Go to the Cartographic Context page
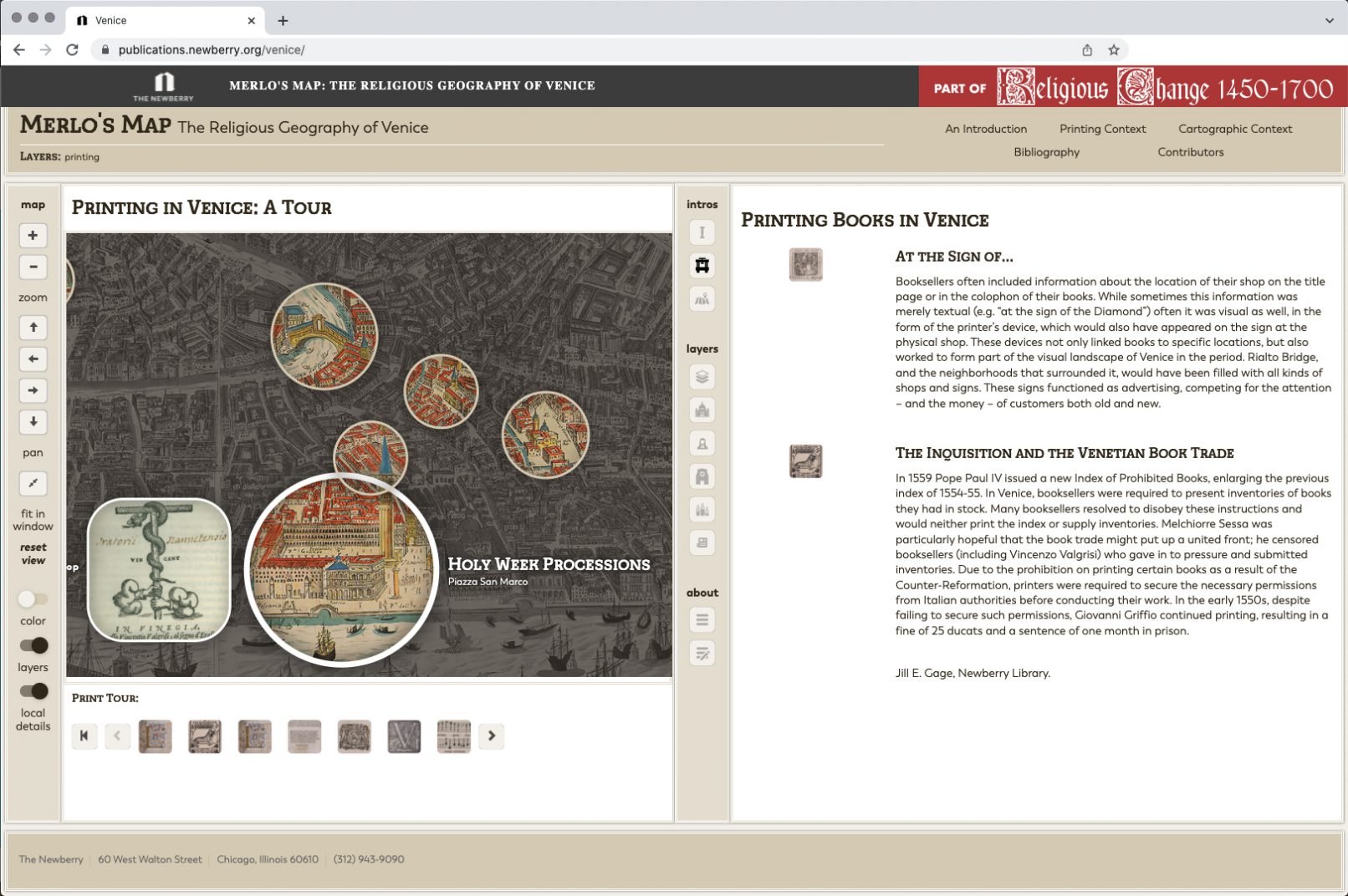Viewport: 1348px width, 896px height. click(x=1234, y=129)
